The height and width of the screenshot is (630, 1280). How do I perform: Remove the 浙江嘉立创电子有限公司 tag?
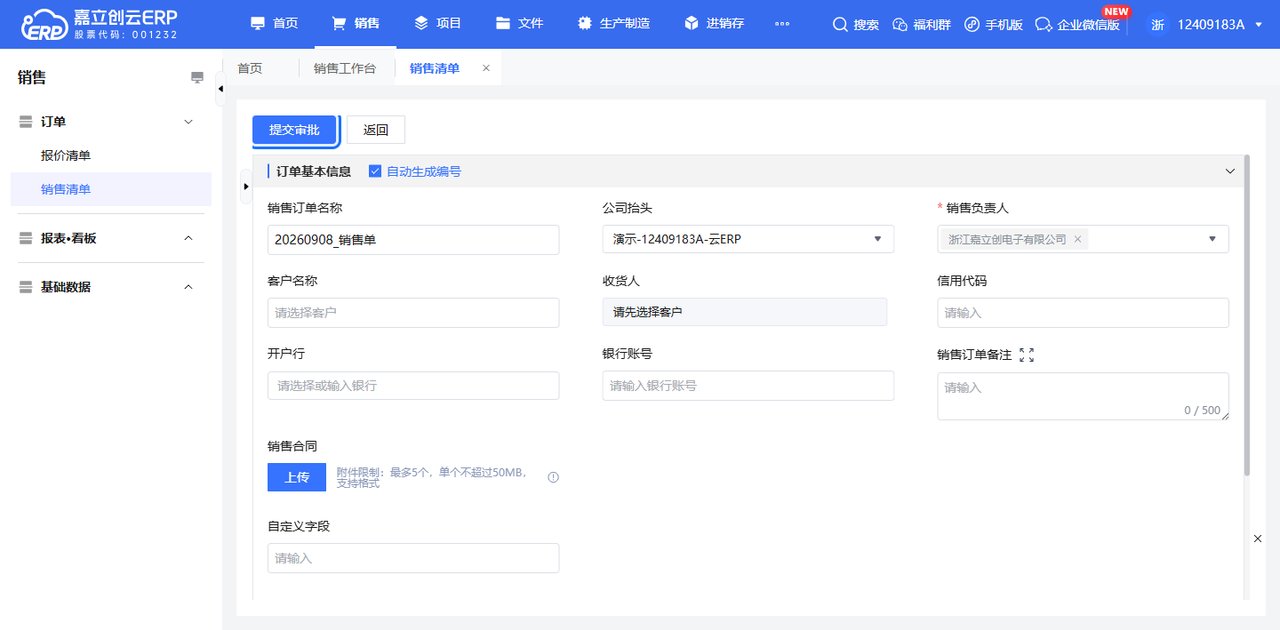(x=1077, y=240)
